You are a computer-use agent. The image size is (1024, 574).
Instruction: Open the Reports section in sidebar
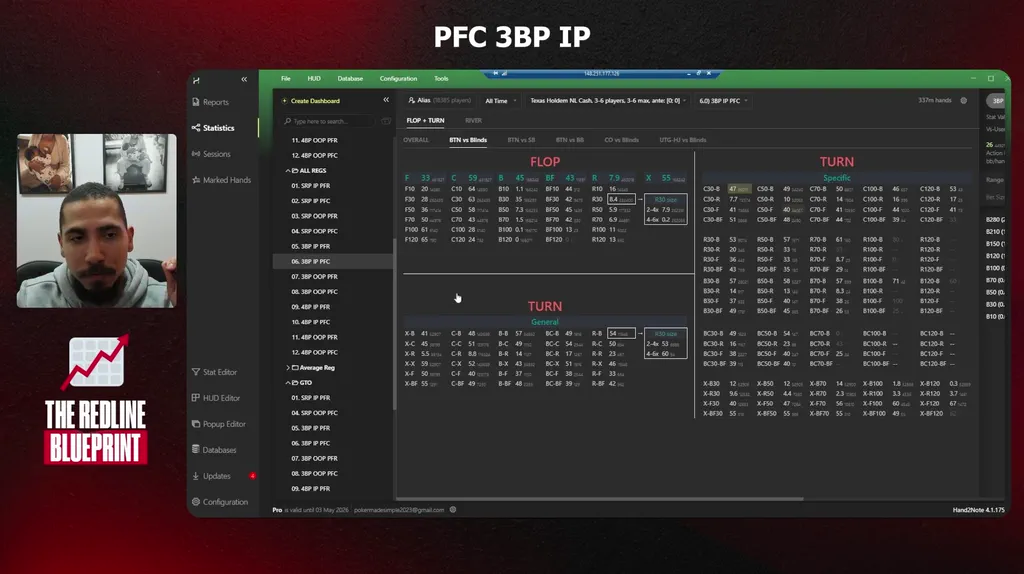pyautogui.click(x=211, y=102)
